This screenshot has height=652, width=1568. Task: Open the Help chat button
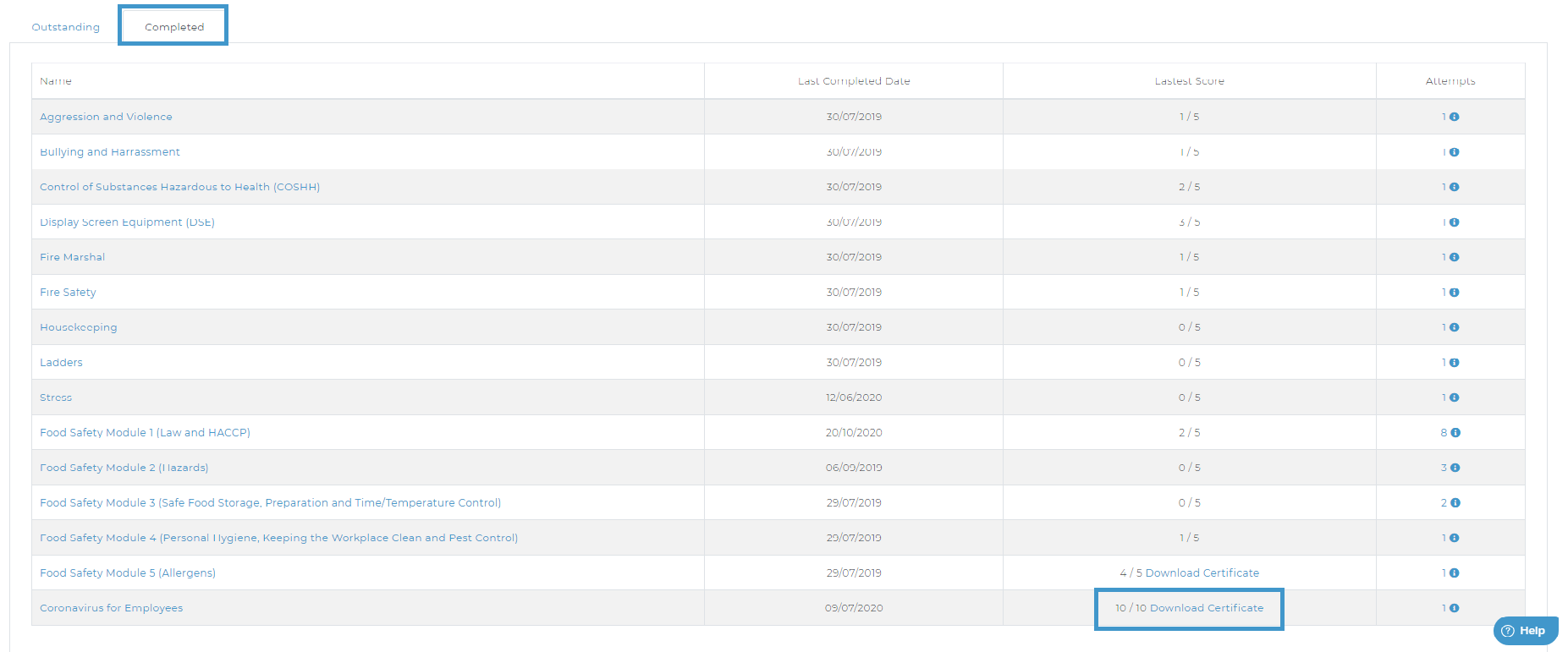[x=1525, y=631]
